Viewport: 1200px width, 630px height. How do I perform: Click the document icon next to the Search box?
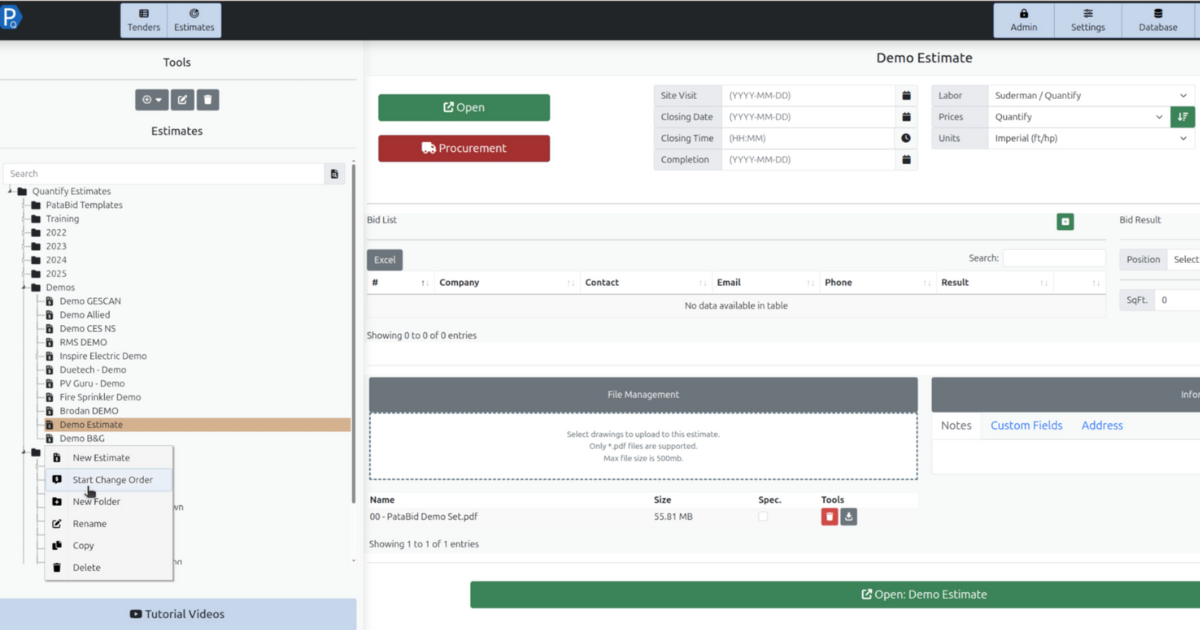coord(334,174)
